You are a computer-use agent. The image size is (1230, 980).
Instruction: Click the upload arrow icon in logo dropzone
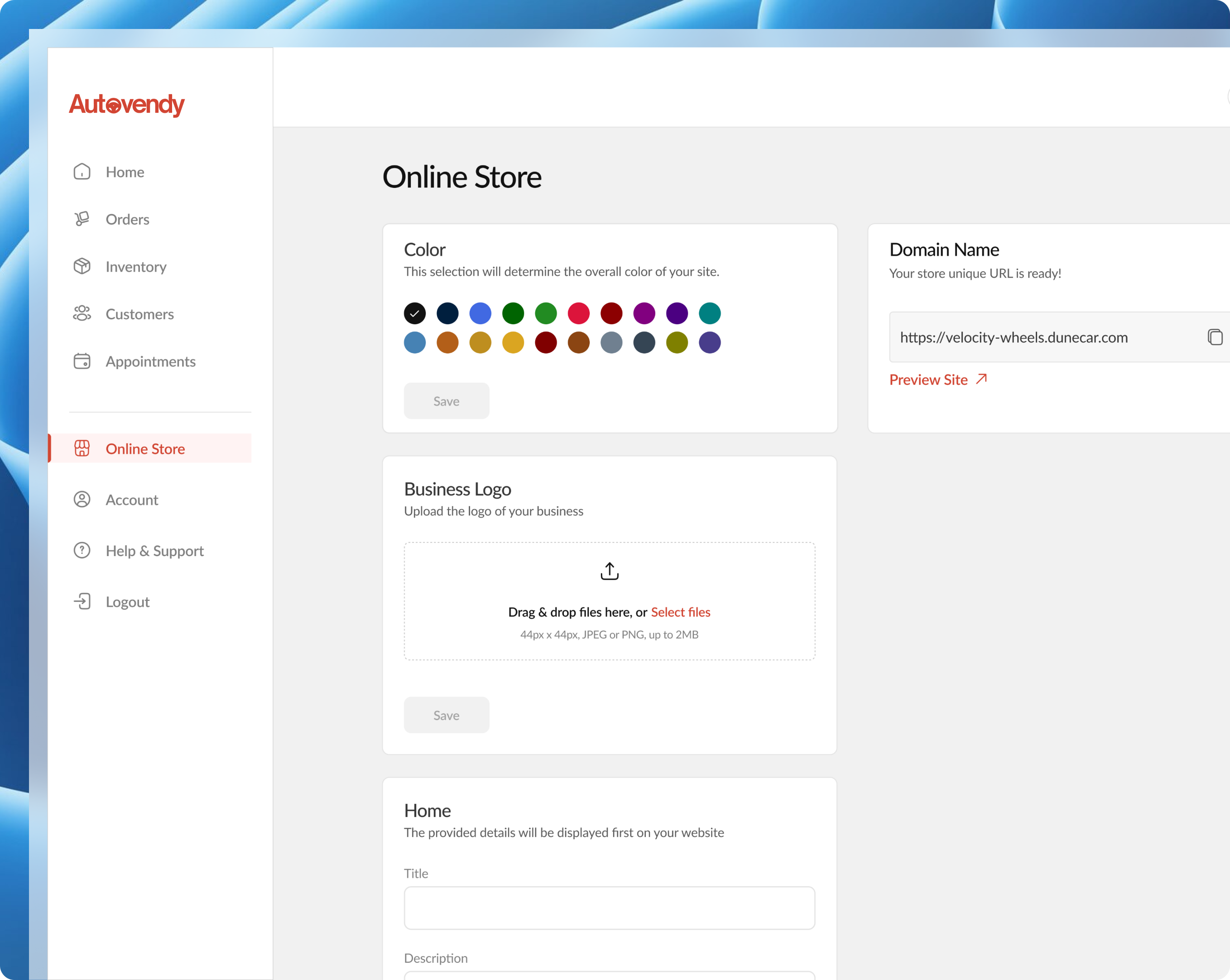point(609,571)
